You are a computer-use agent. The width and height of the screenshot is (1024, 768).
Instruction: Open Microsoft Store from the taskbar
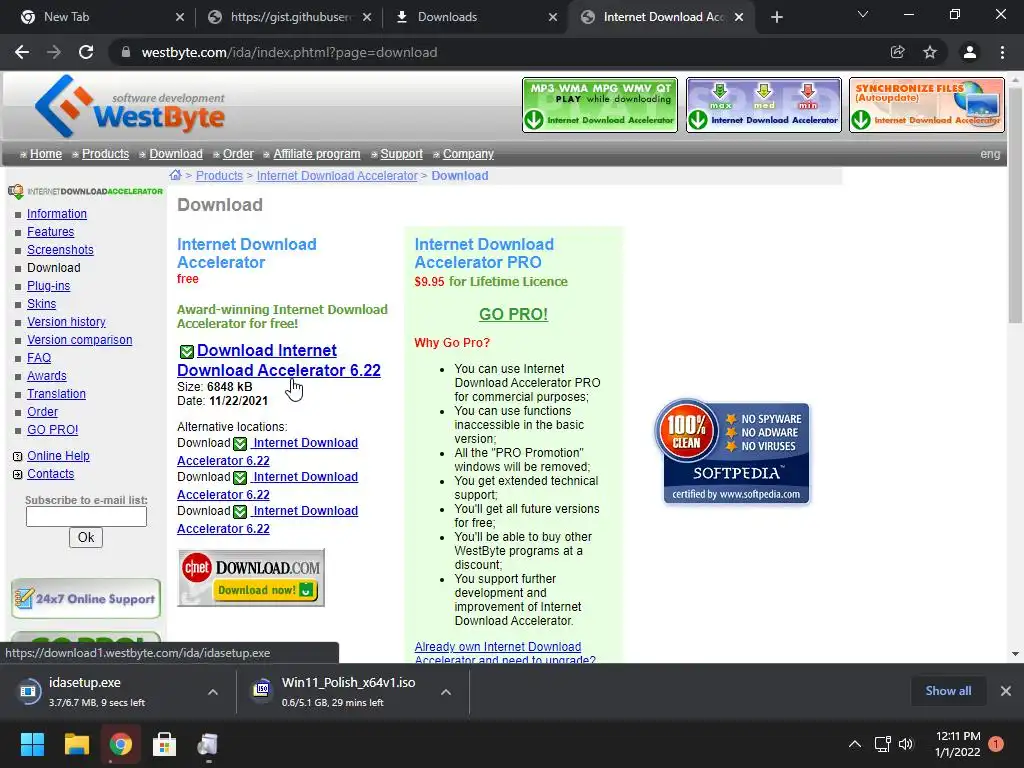pos(164,744)
